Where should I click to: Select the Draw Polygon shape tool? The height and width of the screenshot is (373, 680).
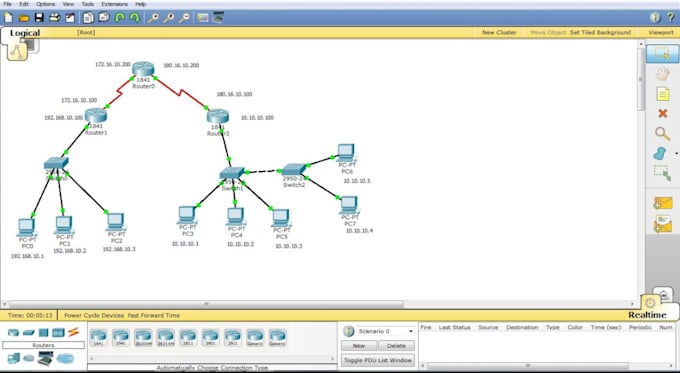[x=660, y=153]
